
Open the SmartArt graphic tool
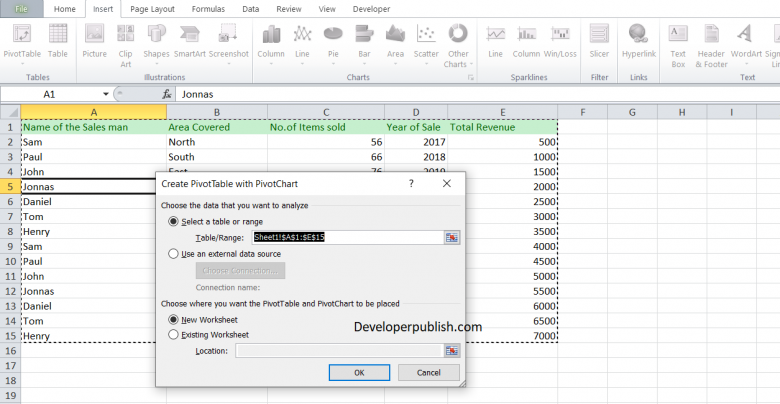coord(189,39)
